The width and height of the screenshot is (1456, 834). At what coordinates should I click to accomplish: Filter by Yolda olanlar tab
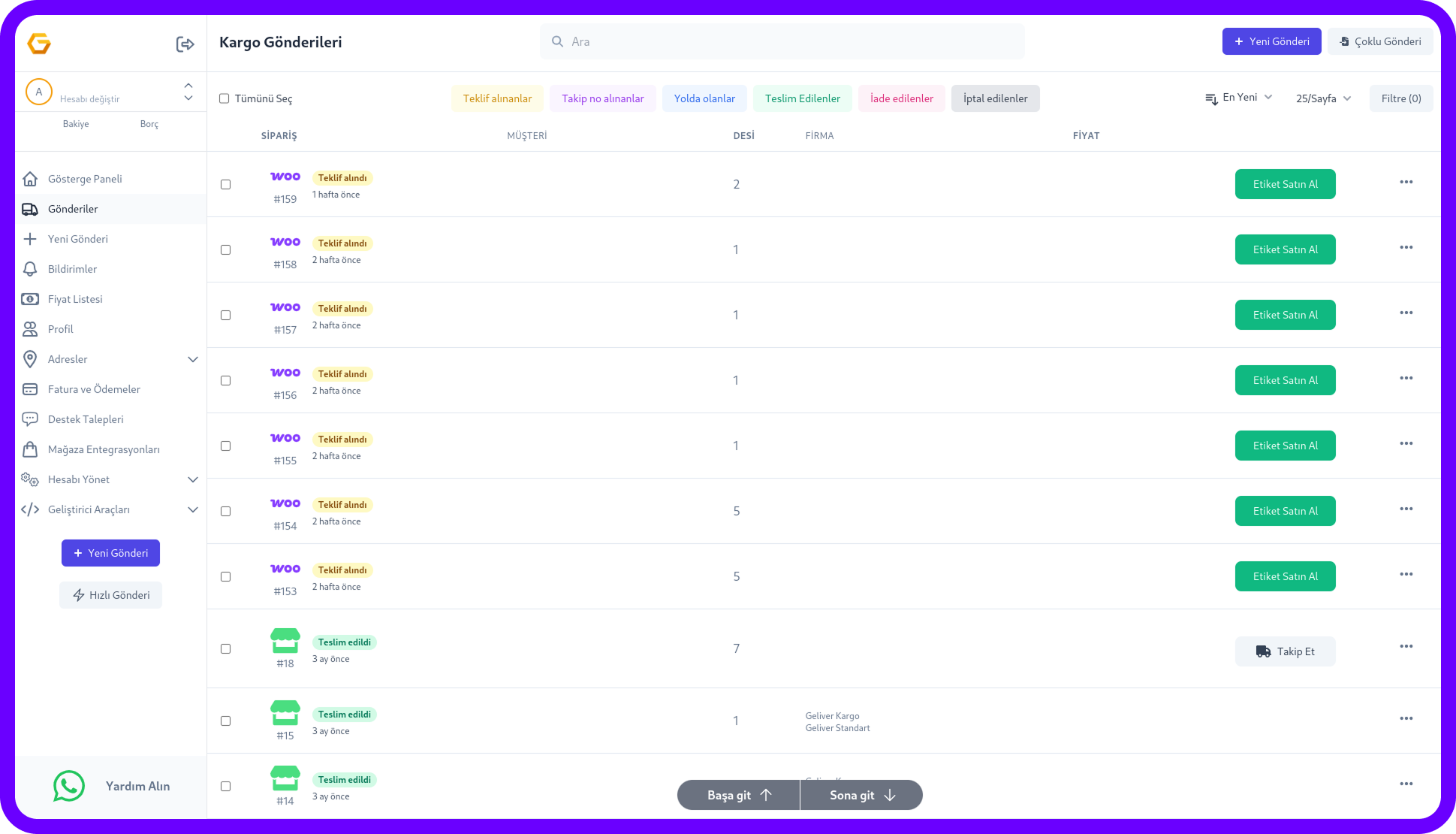tap(704, 98)
